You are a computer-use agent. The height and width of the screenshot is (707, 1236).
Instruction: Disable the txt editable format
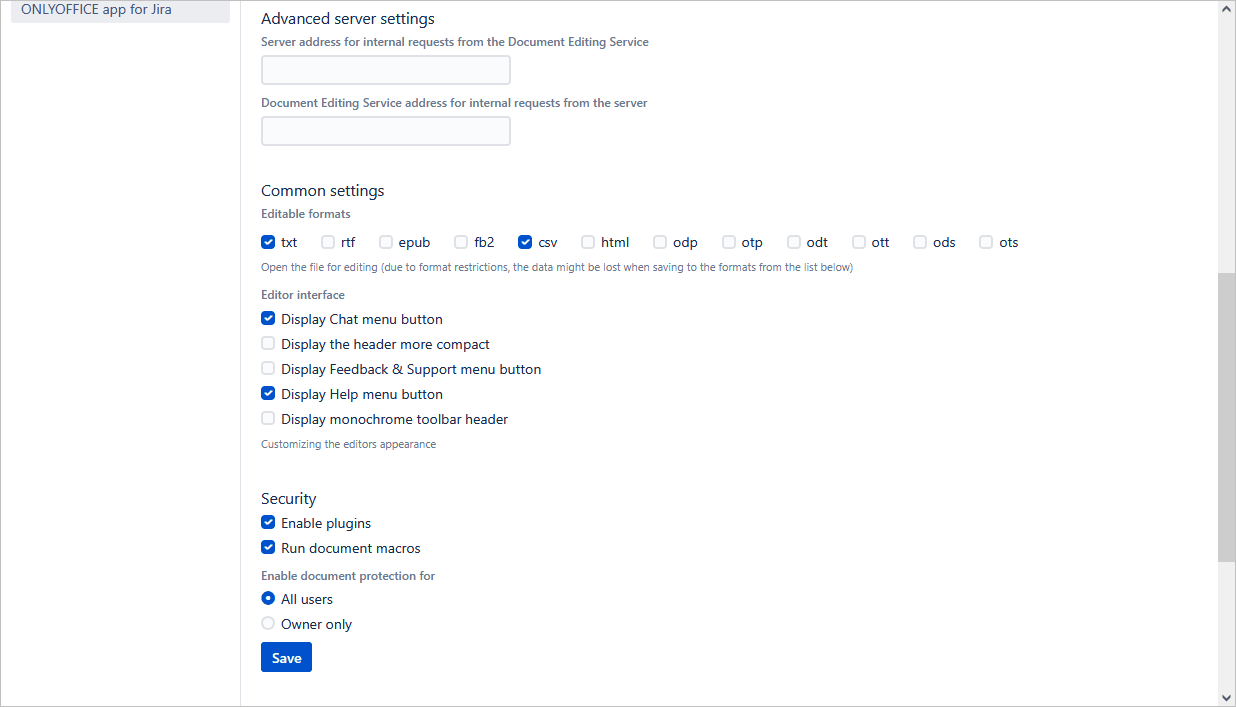[x=268, y=242]
